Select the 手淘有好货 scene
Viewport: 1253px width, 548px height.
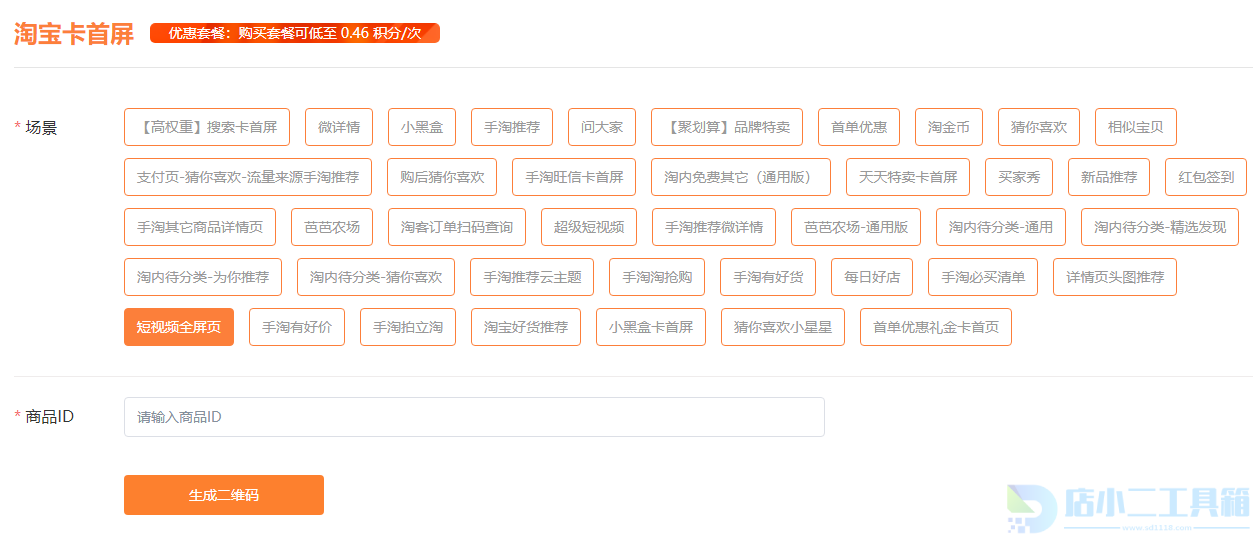point(768,277)
